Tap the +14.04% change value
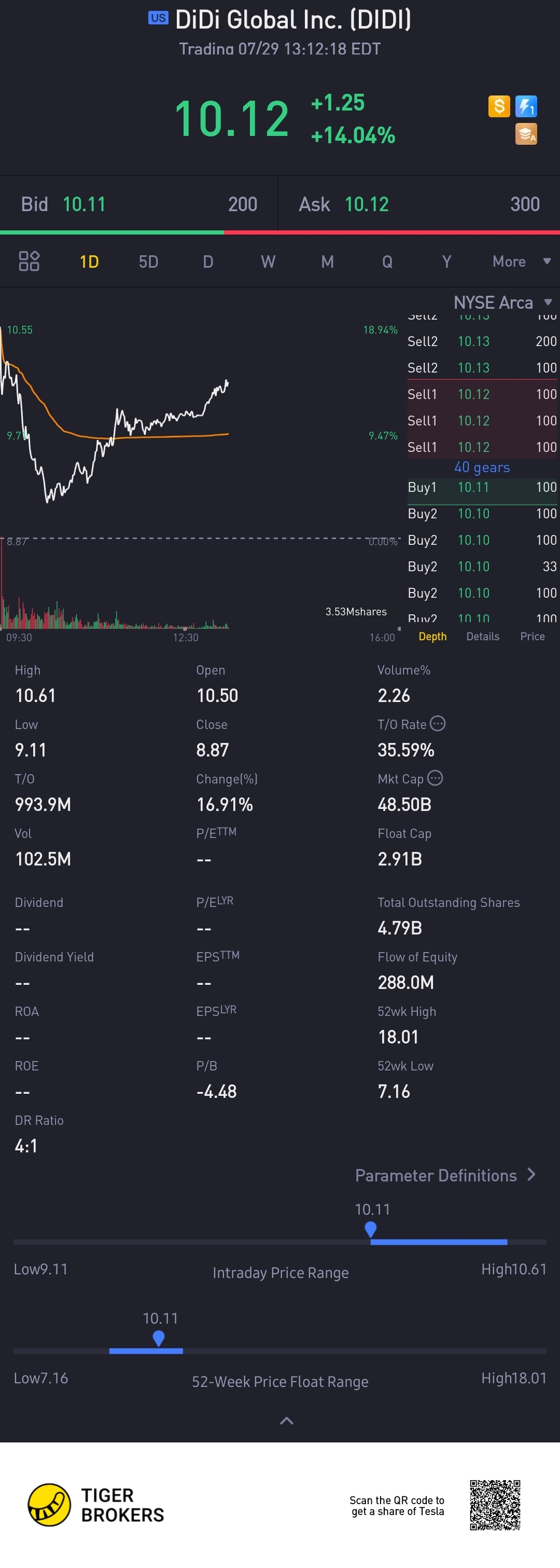560x1568 pixels. point(353,135)
